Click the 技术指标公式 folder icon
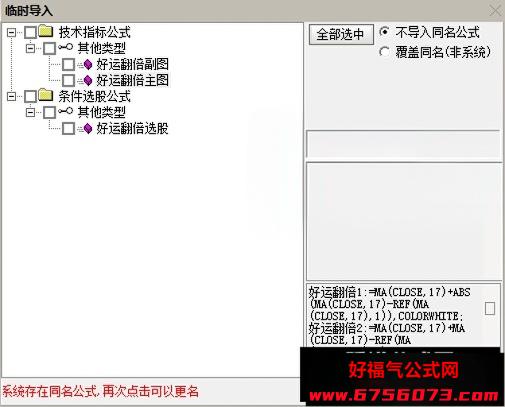Image resolution: width=505 pixels, height=407 pixels. [45, 31]
